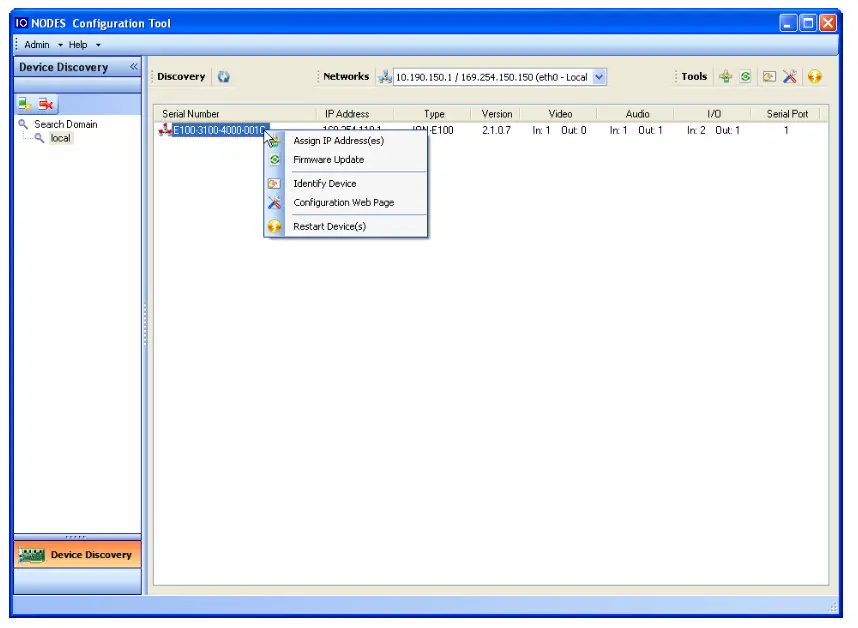Collapse the Device Discovery panel chevron
Viewport: 858px width, 628px height.
tap(134, 67)
